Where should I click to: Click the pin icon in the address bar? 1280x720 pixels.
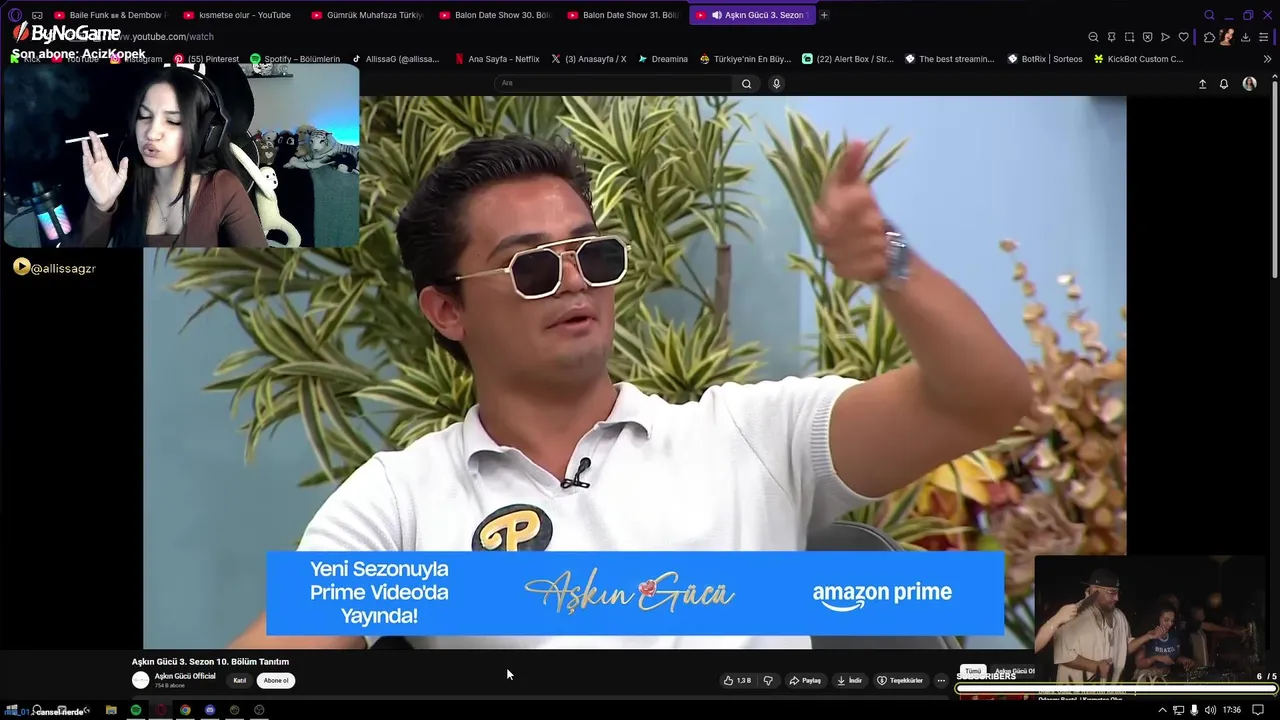(1111, 37)
